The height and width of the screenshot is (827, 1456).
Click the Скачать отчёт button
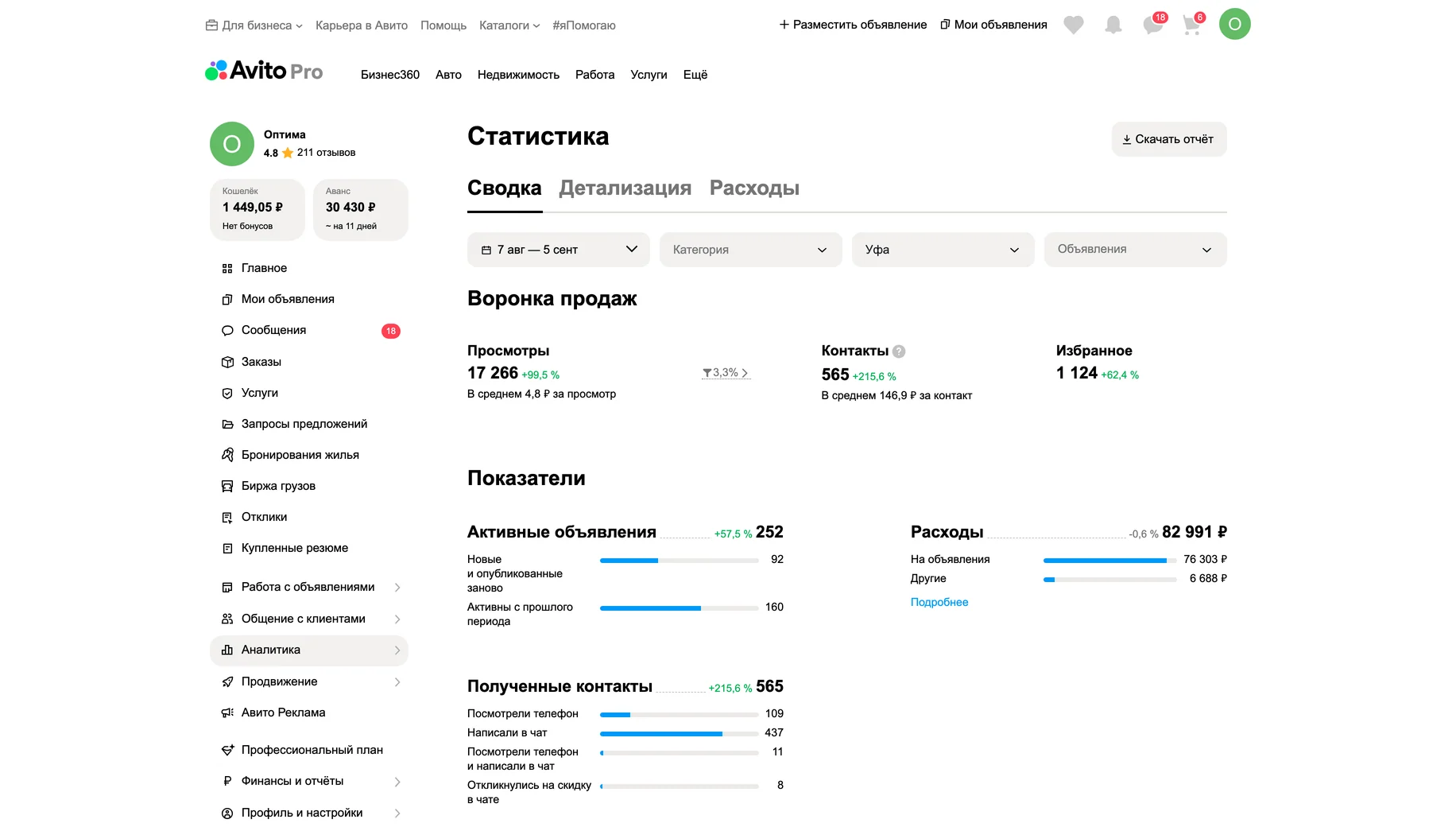[1169, 139]
